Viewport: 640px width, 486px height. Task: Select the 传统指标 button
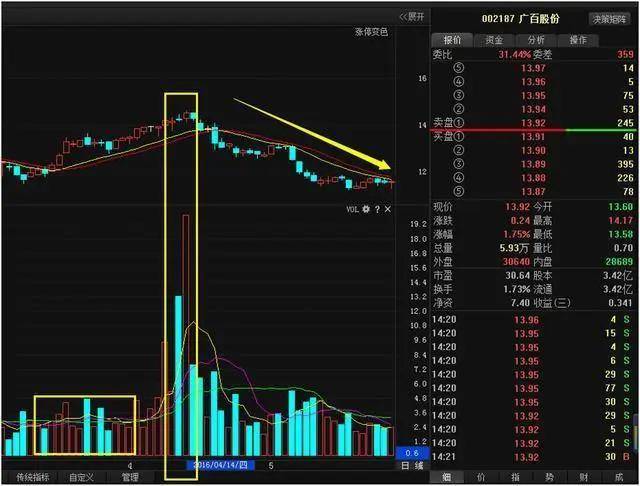[x=33, y=477]
